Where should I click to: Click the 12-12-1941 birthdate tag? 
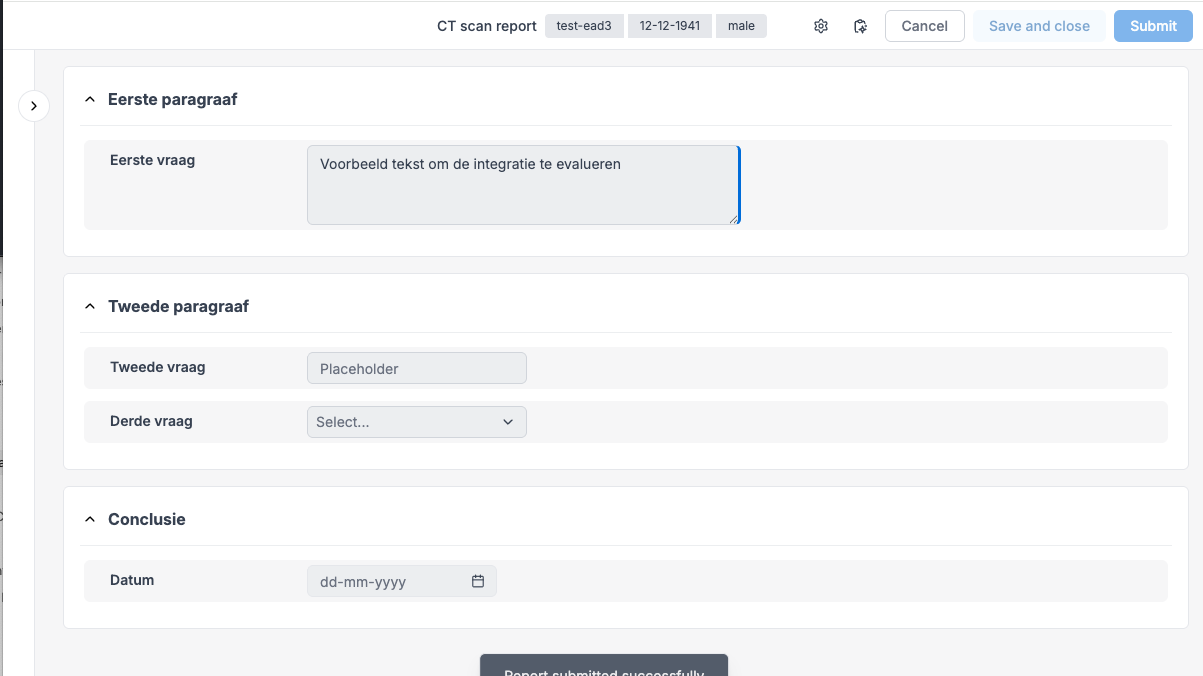pyautogui.click(x=670, y=26)
